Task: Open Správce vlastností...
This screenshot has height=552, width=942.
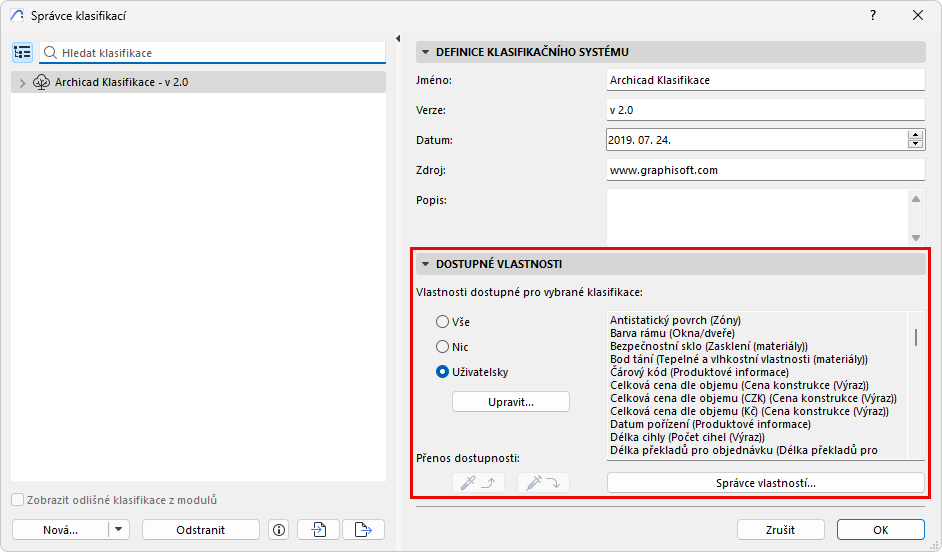Action: (x=765, y=482)
